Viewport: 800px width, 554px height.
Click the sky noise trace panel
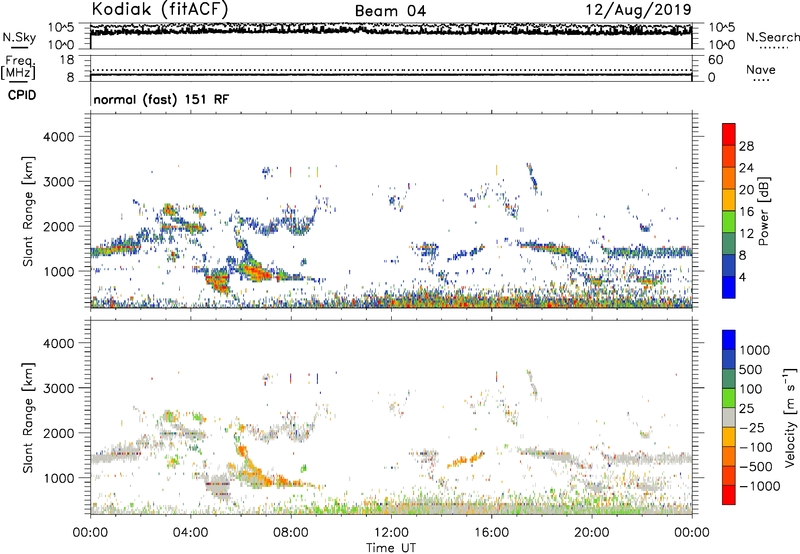point(391,36)
